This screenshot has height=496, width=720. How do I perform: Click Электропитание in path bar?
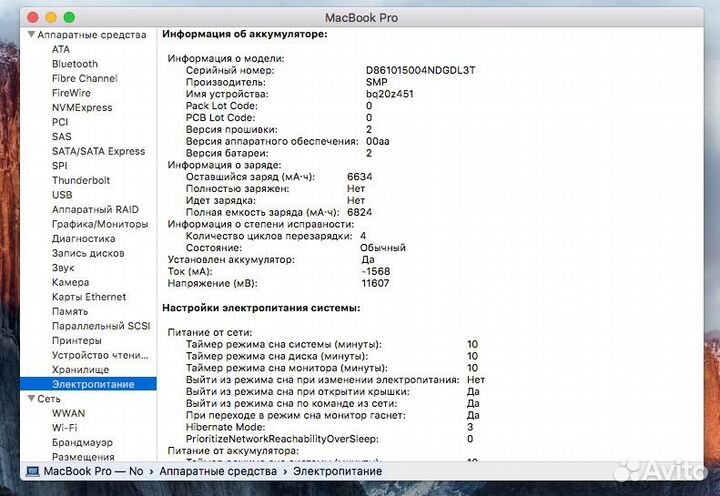pos(338,471)
